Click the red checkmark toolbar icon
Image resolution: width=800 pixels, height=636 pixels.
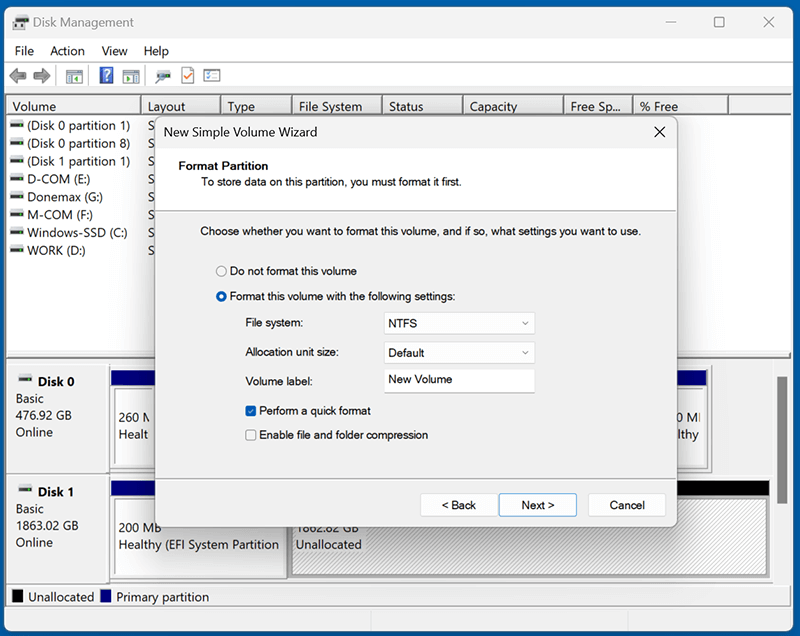click(x=187, y=75)
